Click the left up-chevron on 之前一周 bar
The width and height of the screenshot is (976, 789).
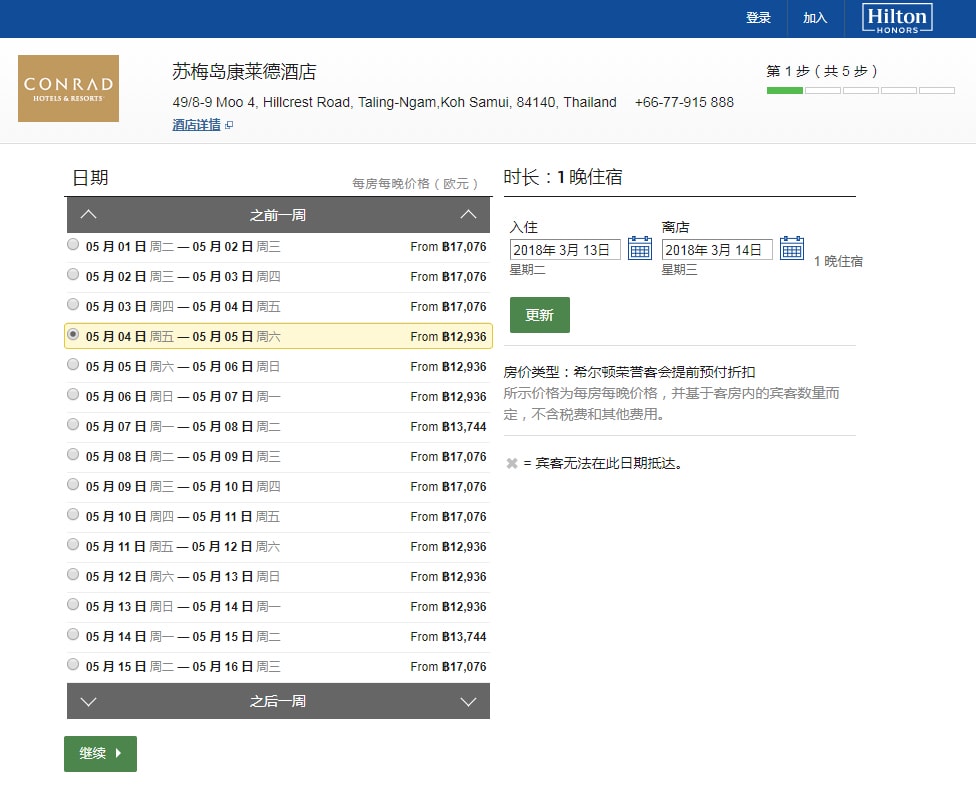tap(88, 215)
